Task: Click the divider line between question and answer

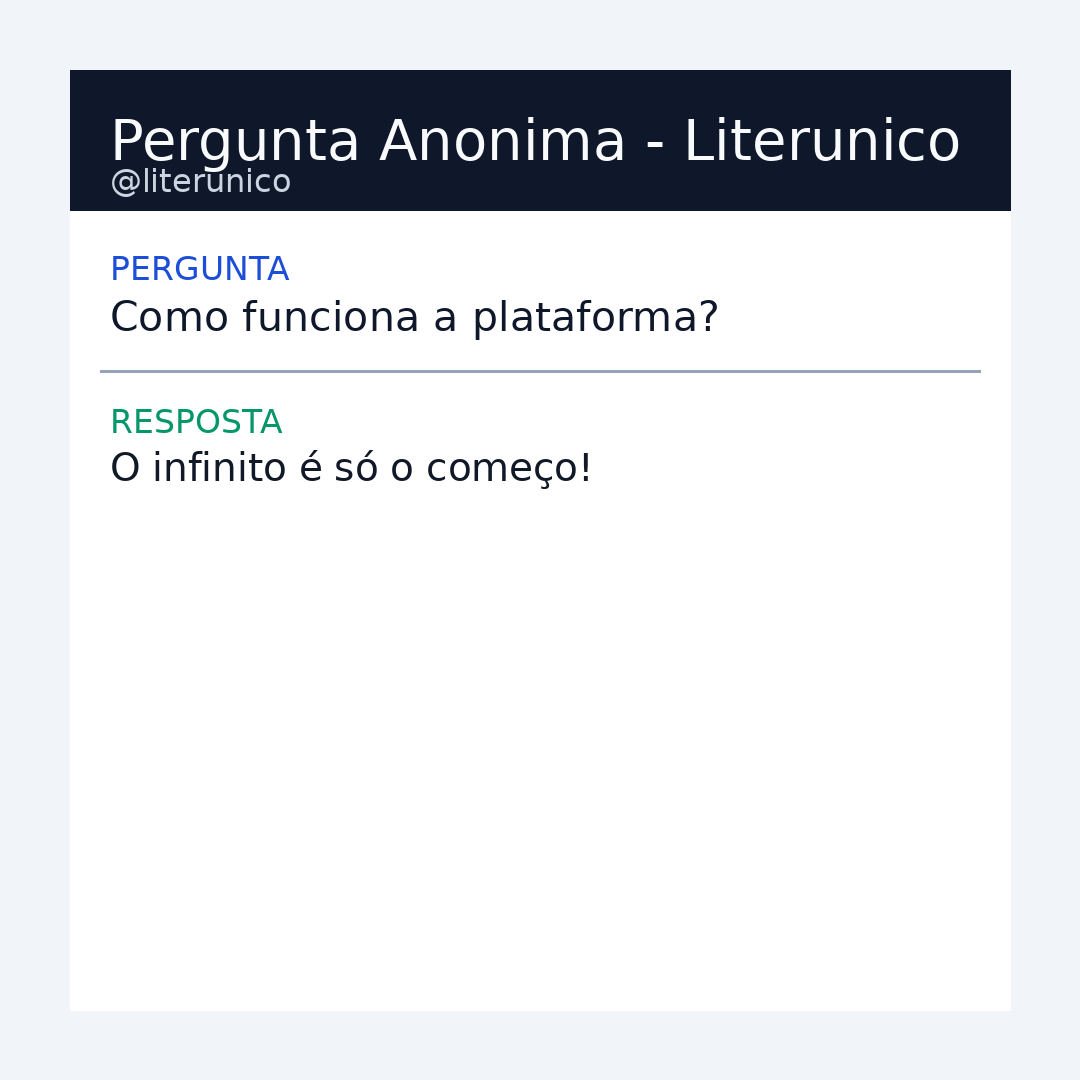Action: pos(540,371)
